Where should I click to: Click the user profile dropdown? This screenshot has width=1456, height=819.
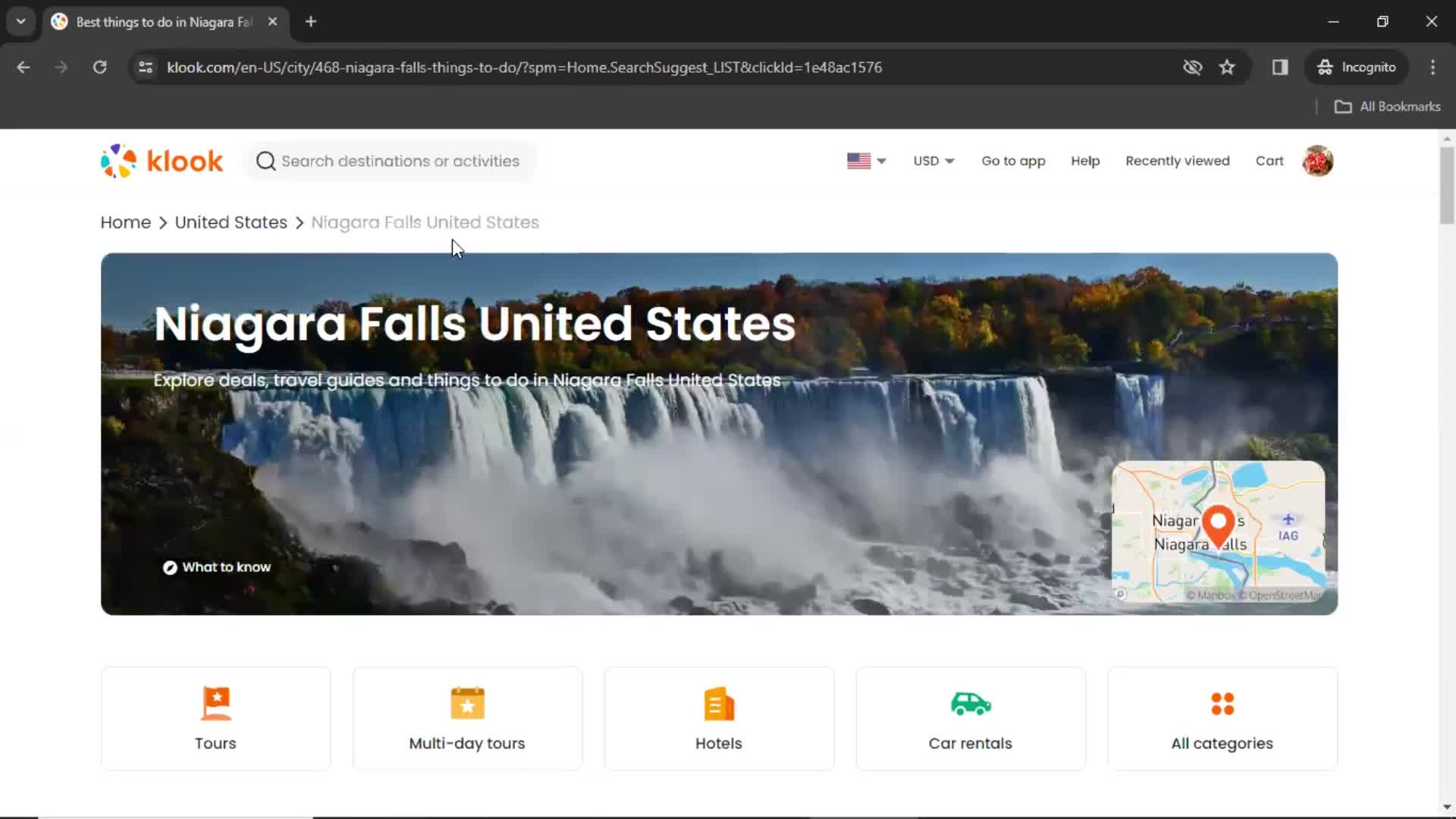tap(1318, 160)
